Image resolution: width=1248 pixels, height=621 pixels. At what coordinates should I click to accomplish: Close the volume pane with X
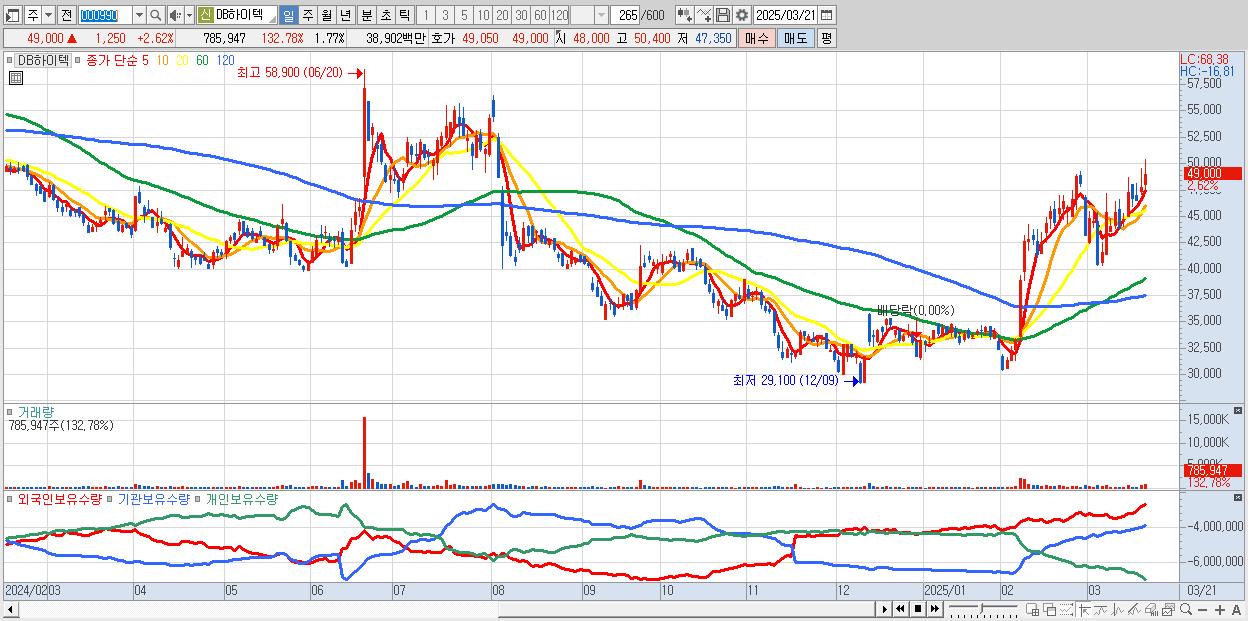pyautogui.click(x=1239, y=411)
